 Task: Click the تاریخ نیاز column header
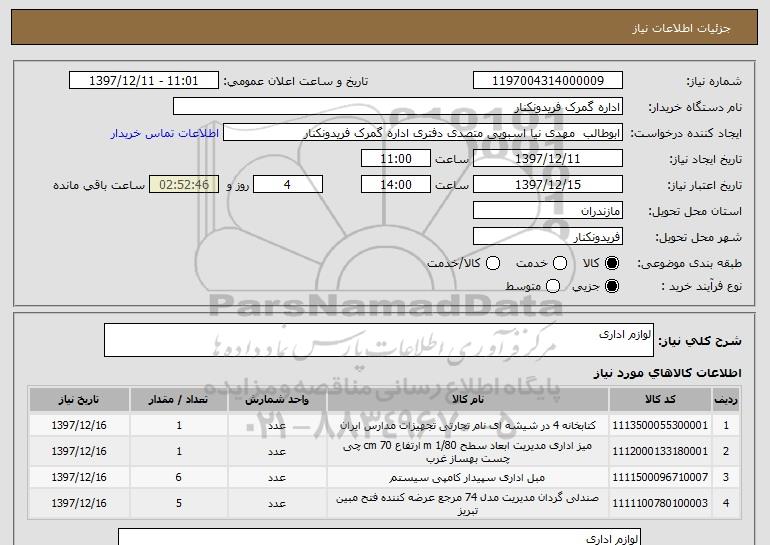pyautogui.click(x=79, y=400)
